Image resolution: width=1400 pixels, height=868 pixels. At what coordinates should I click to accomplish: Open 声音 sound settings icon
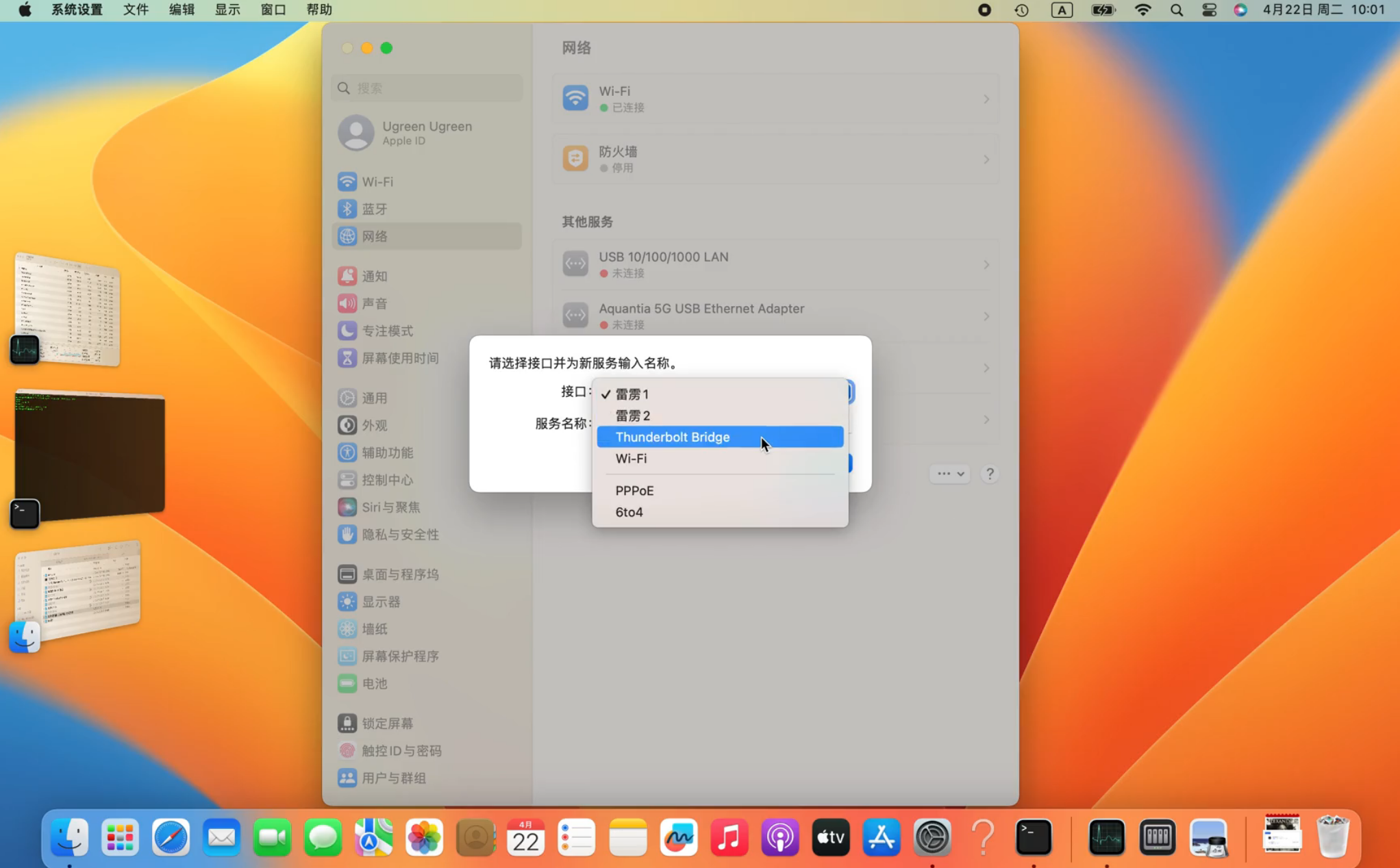click(347, 303)
